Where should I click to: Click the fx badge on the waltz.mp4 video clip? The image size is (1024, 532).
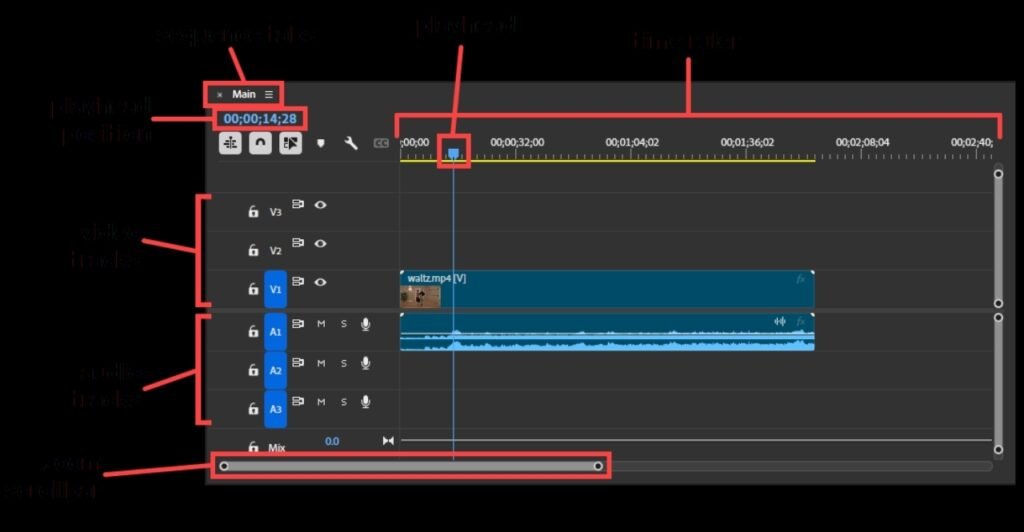pos(801,279)
